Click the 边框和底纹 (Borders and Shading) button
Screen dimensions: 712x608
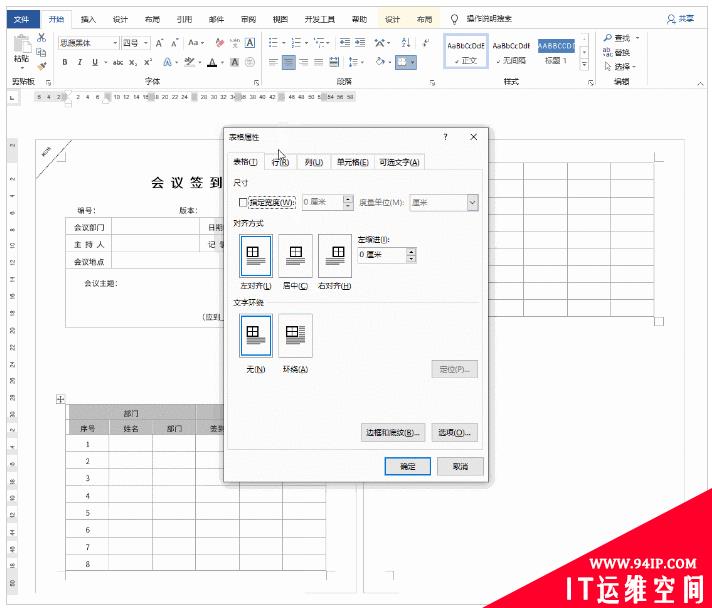pos(393,433)
